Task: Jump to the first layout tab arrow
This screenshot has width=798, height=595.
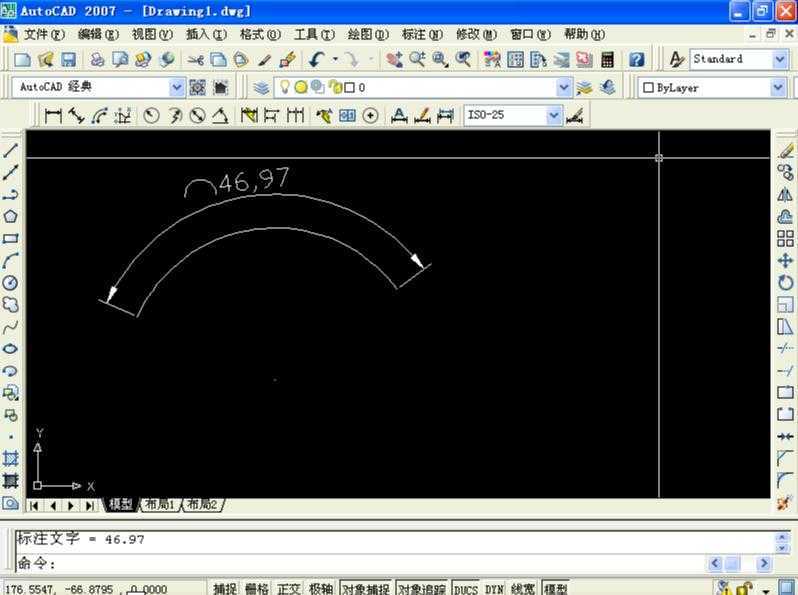Action: tap(34, 506)
